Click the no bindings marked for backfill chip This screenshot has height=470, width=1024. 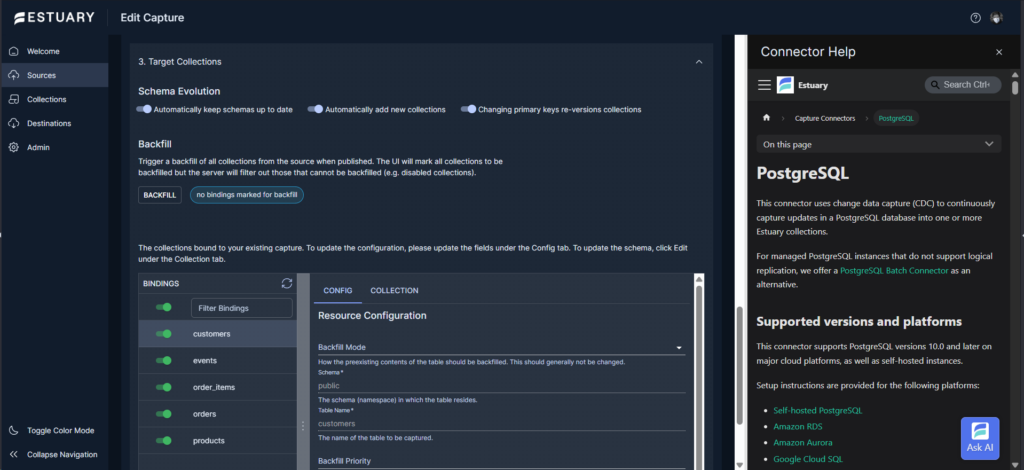point(247,195)
